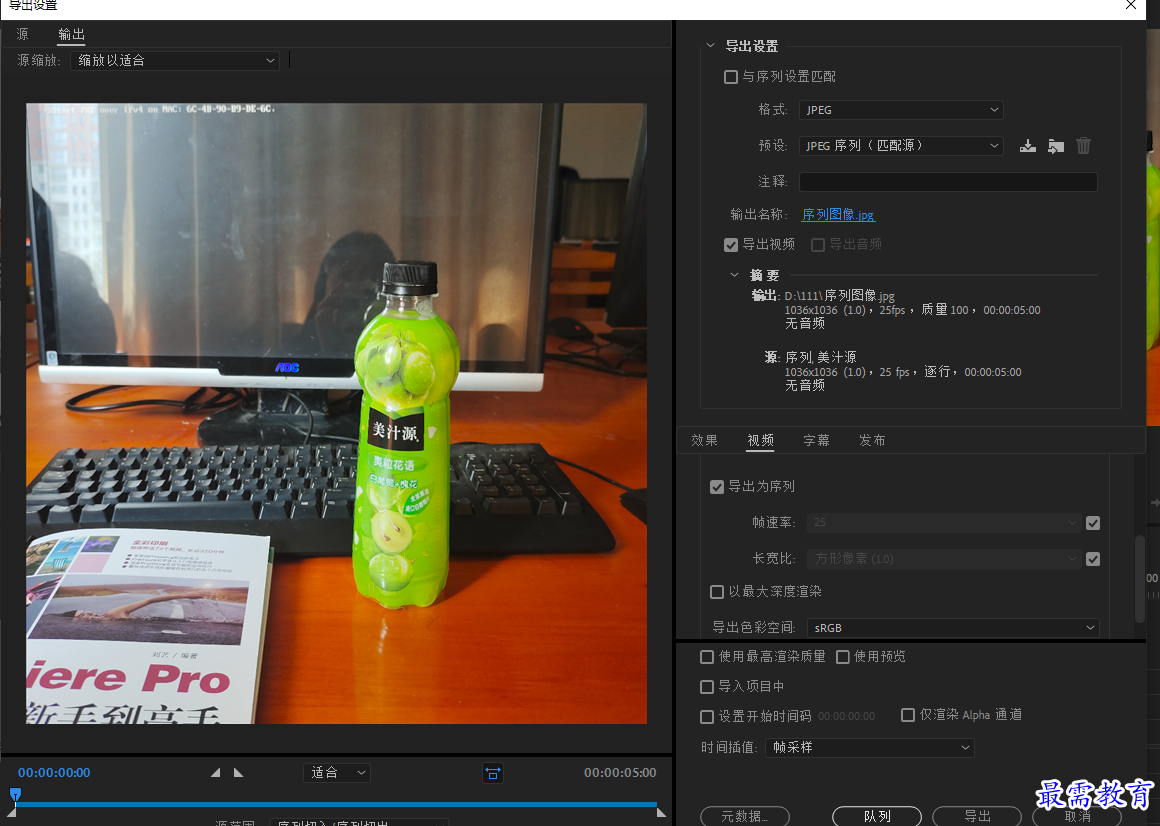Collapse the export settings section
The width and height of the screenshot is (1160, 826).
point(710,46)
